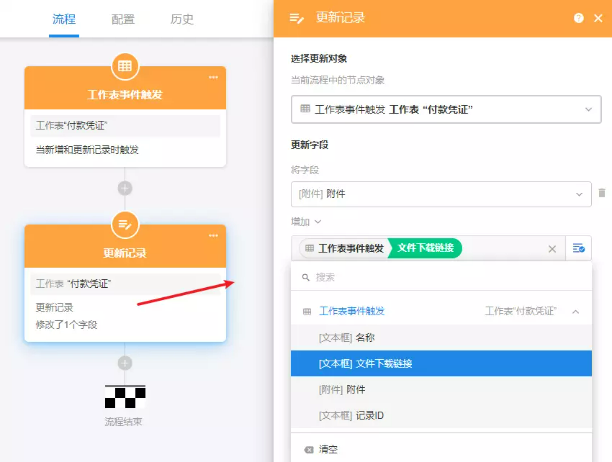Click the 工作表事件触发 group header
This screenshot has height=462, width=612.
[441, 311]
